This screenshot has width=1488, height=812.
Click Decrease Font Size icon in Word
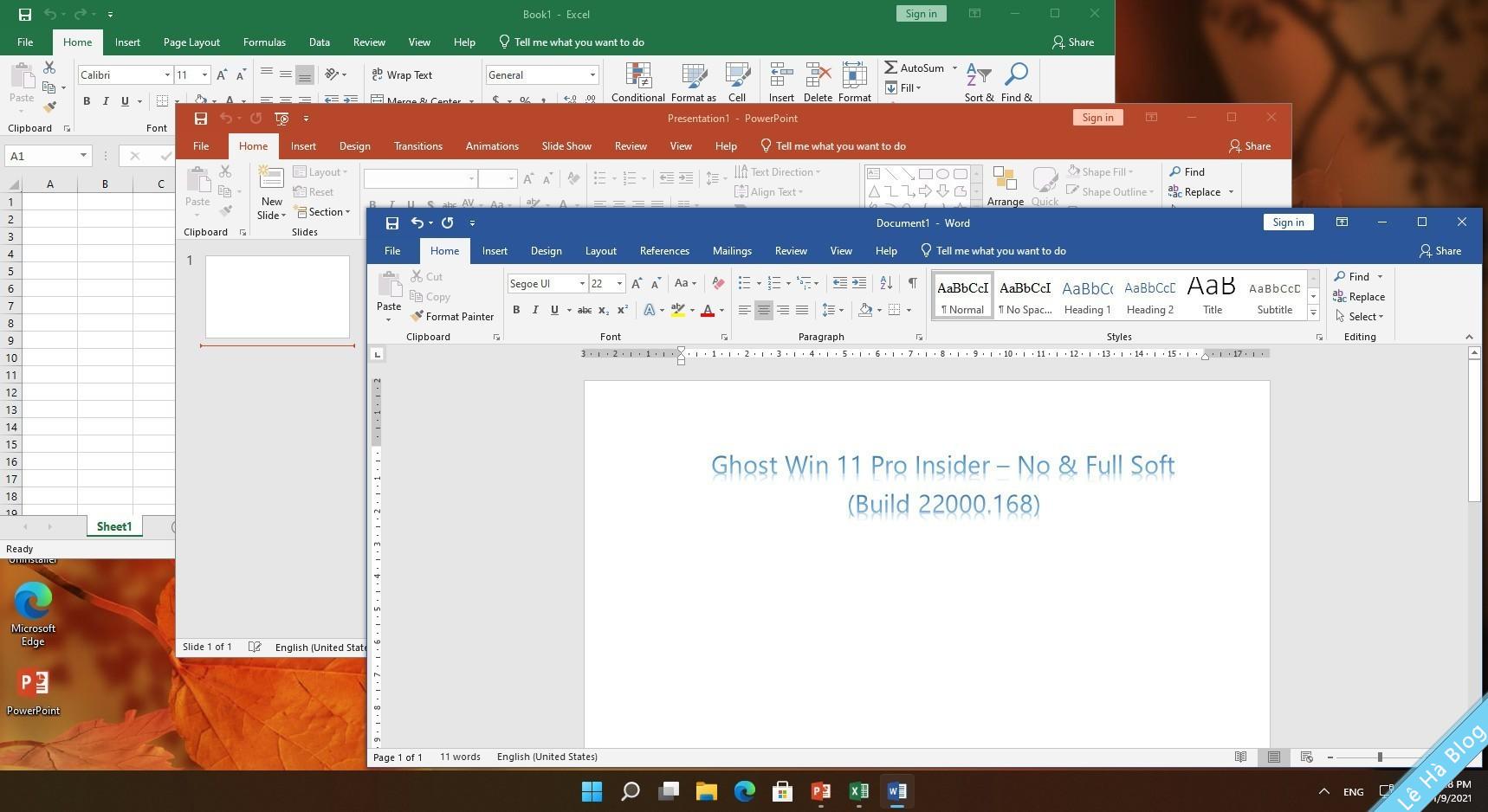pos(656,283)
